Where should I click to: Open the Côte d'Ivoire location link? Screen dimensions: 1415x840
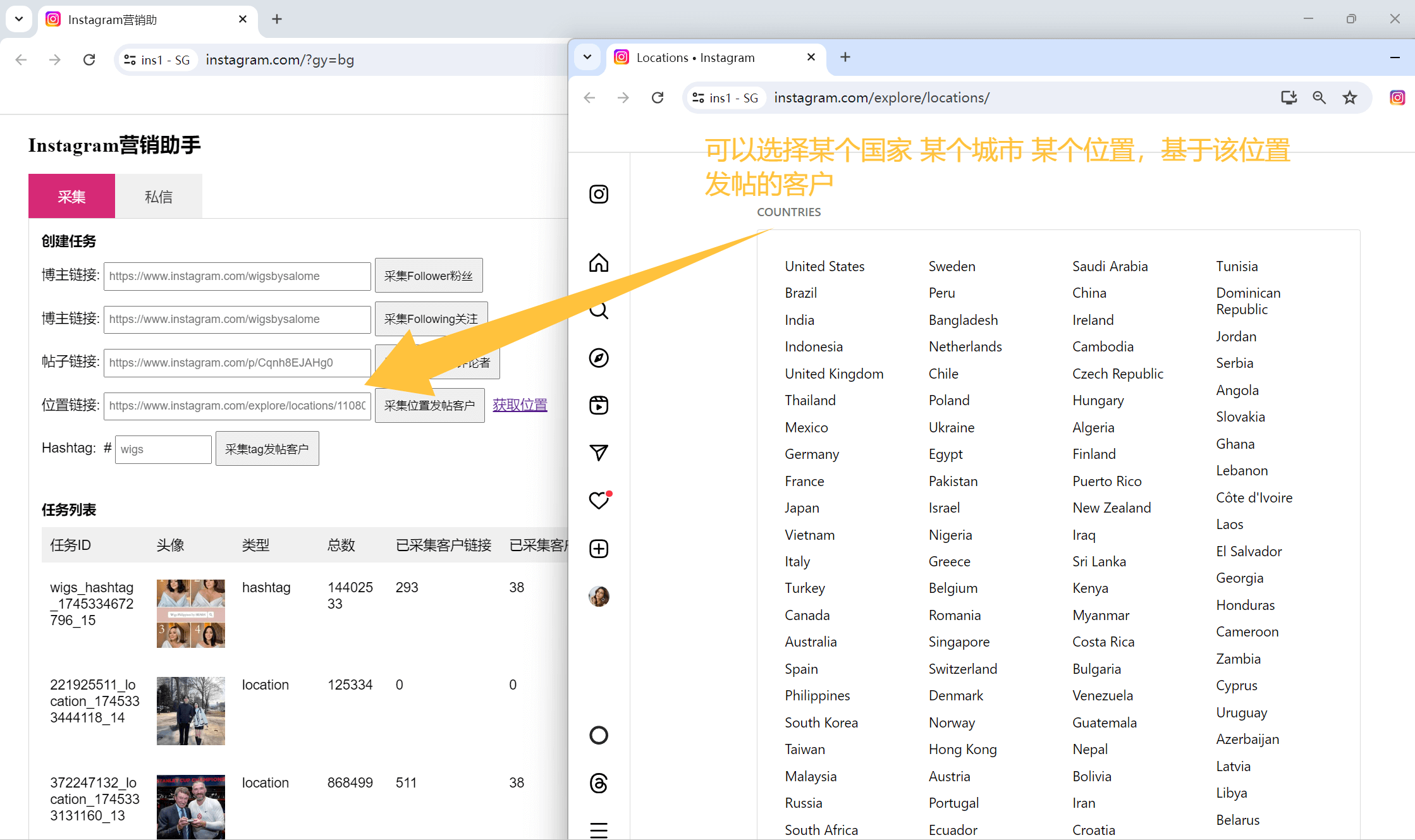tap(1254, 497)
